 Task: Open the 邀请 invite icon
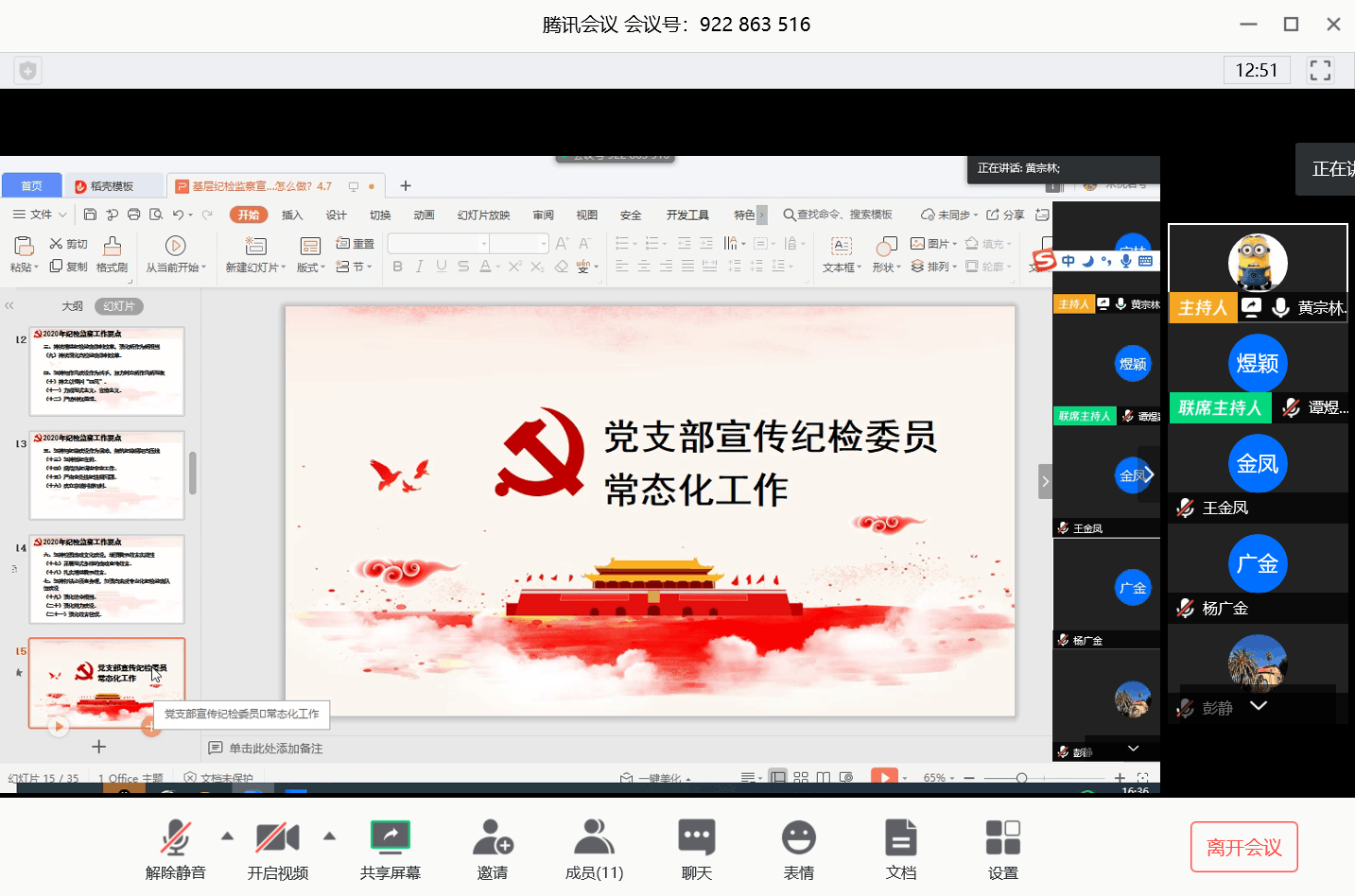493,838
